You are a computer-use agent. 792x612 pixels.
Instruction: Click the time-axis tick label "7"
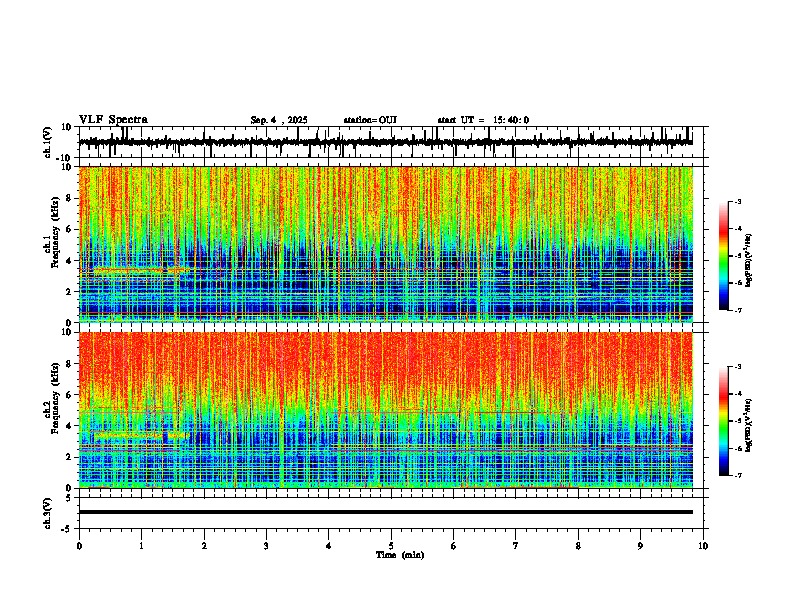coord(516,546)
